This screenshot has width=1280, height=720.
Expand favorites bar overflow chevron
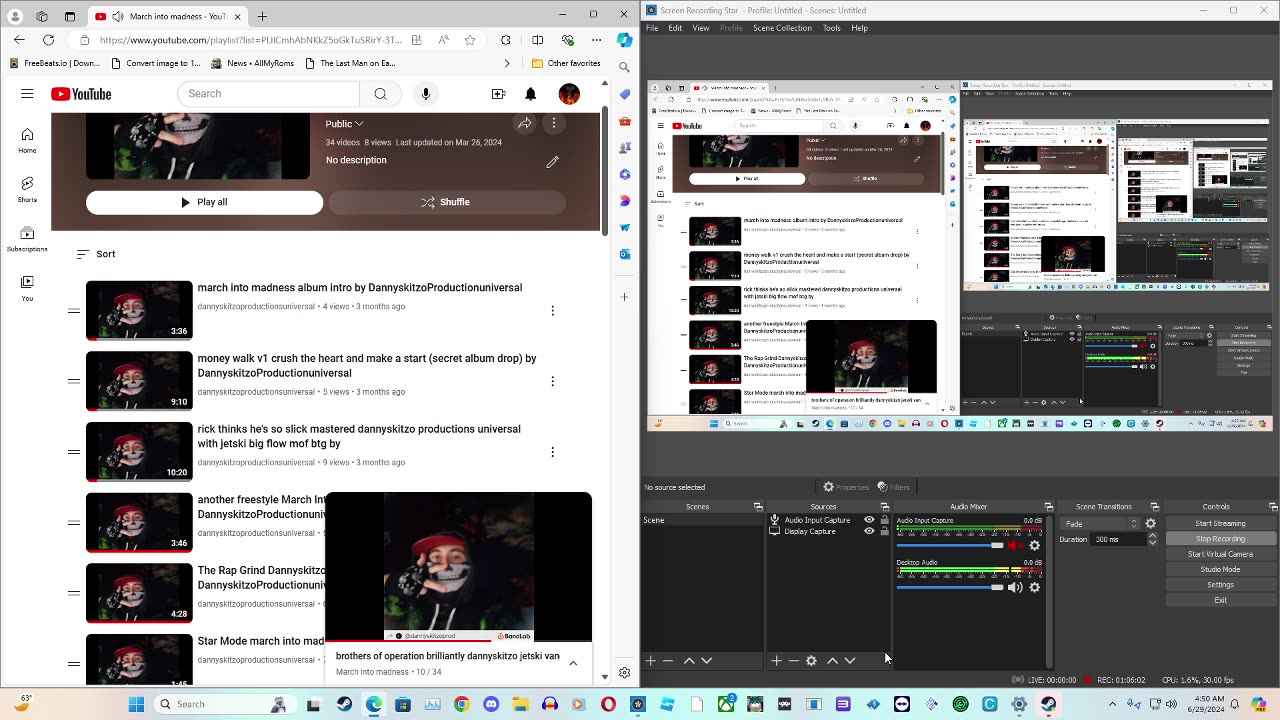[507, 63]
